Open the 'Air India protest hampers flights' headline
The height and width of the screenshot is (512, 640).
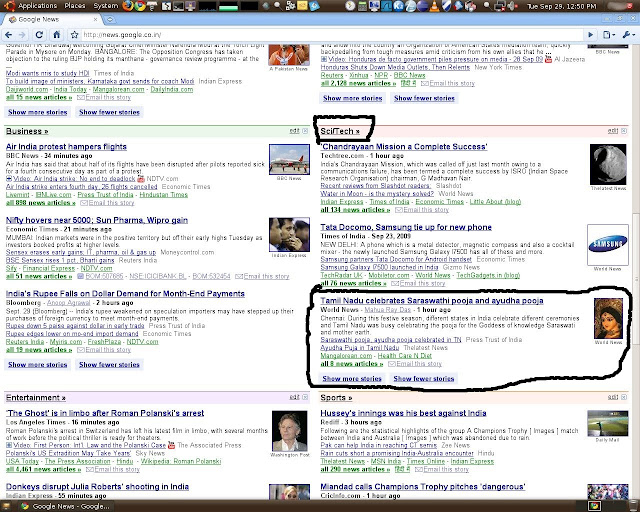pyautogui.click(x=66, y=147)
